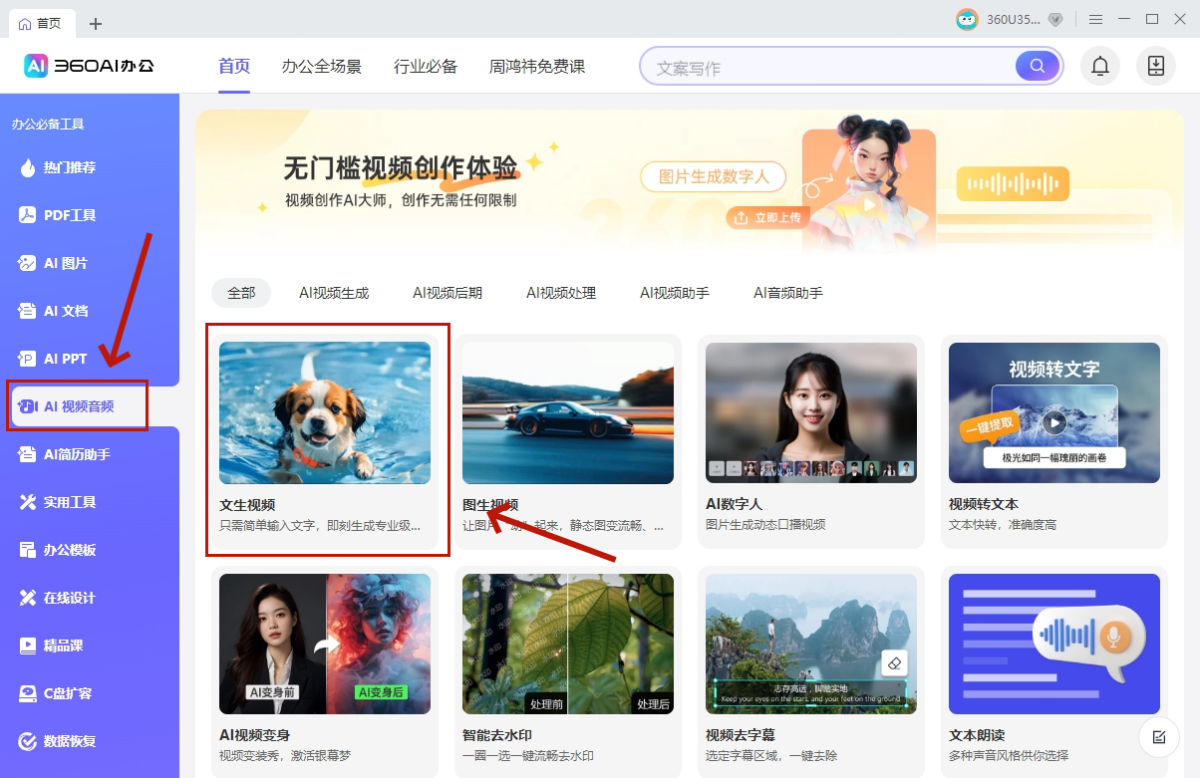Open the hamburger main menu in title bar

[x=1096, y=20]
